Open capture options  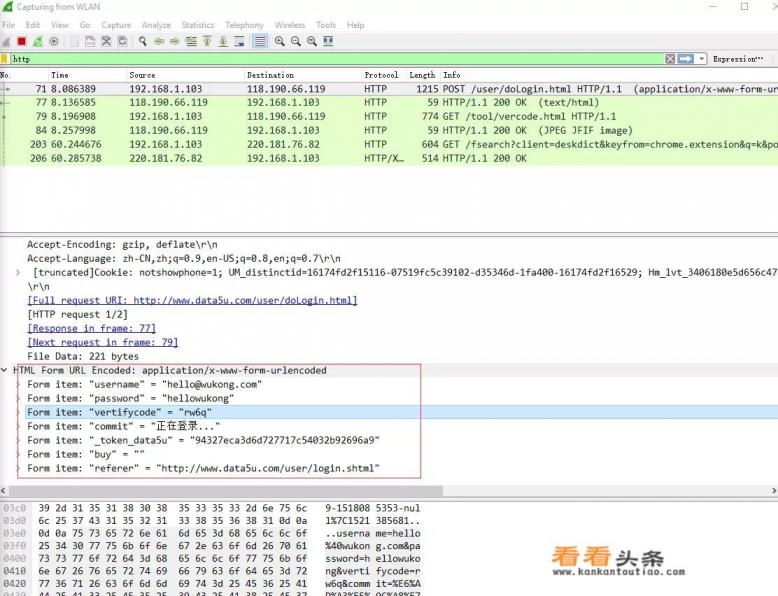[x=54, y=41]
